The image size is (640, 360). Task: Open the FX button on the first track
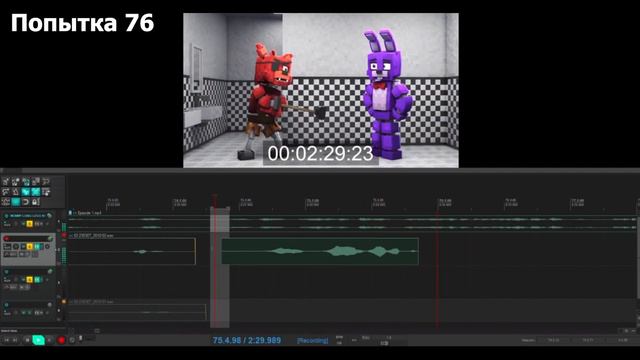click(37, 224)
